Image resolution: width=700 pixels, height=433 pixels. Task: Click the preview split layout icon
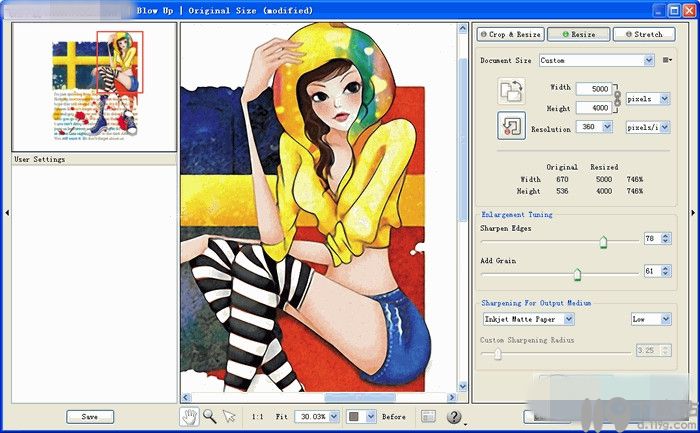coord(428,416)
